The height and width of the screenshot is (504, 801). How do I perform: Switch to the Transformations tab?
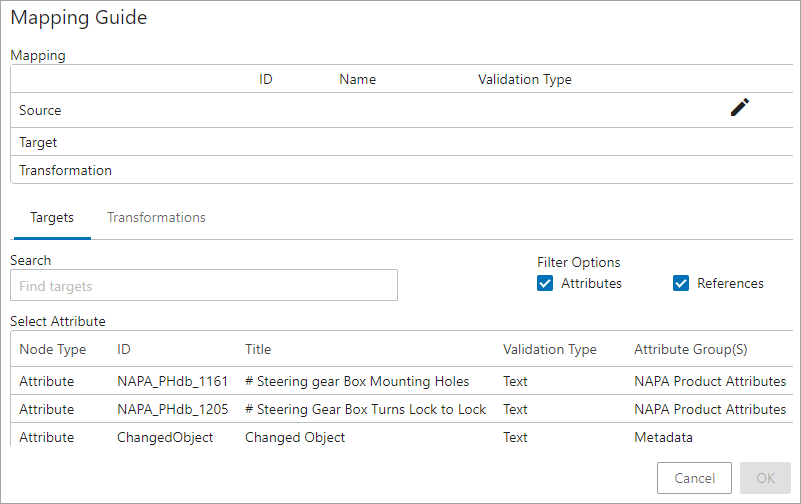(x=156, y=218)
